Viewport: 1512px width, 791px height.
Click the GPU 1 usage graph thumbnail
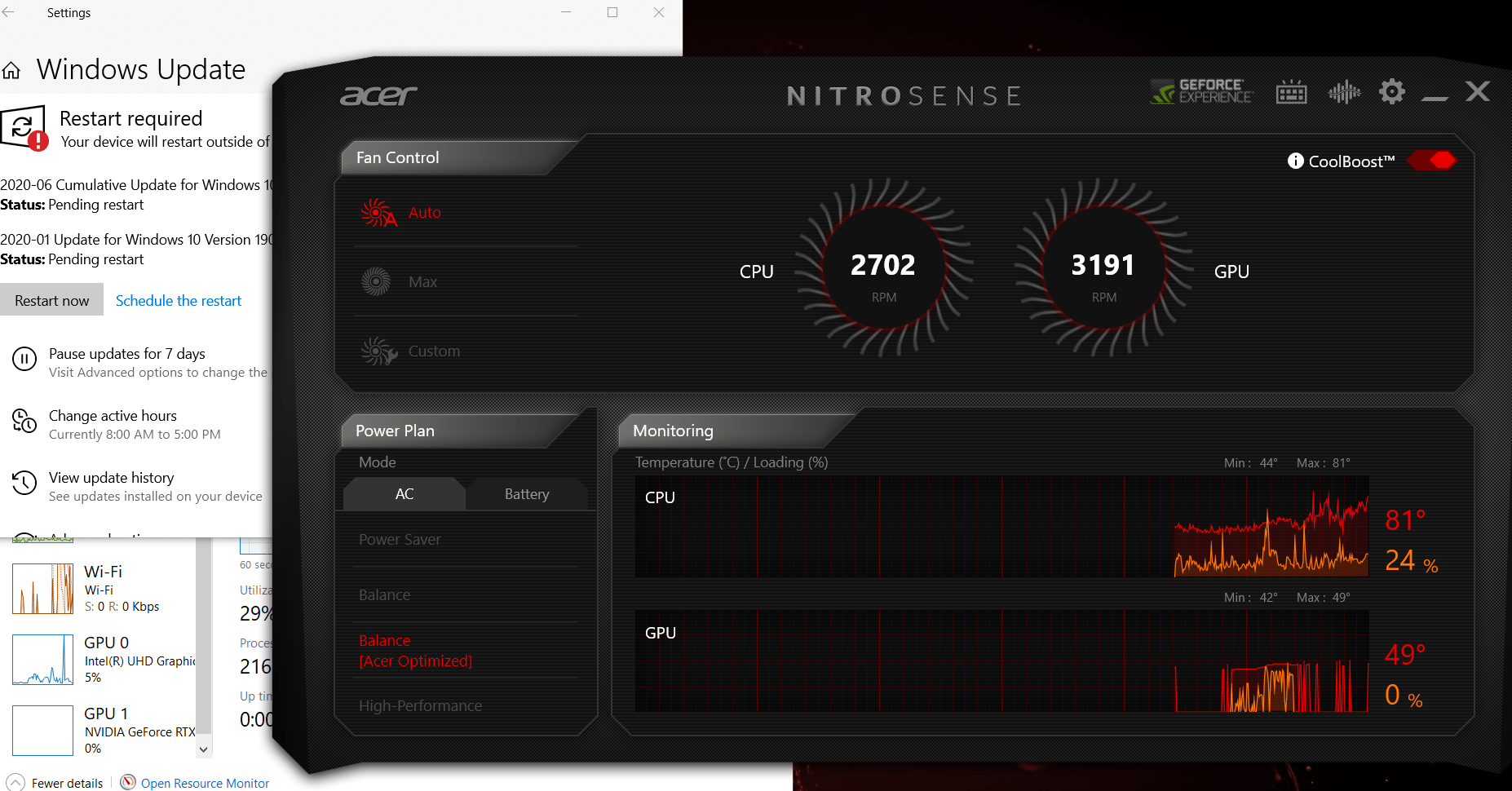[43, 731]
